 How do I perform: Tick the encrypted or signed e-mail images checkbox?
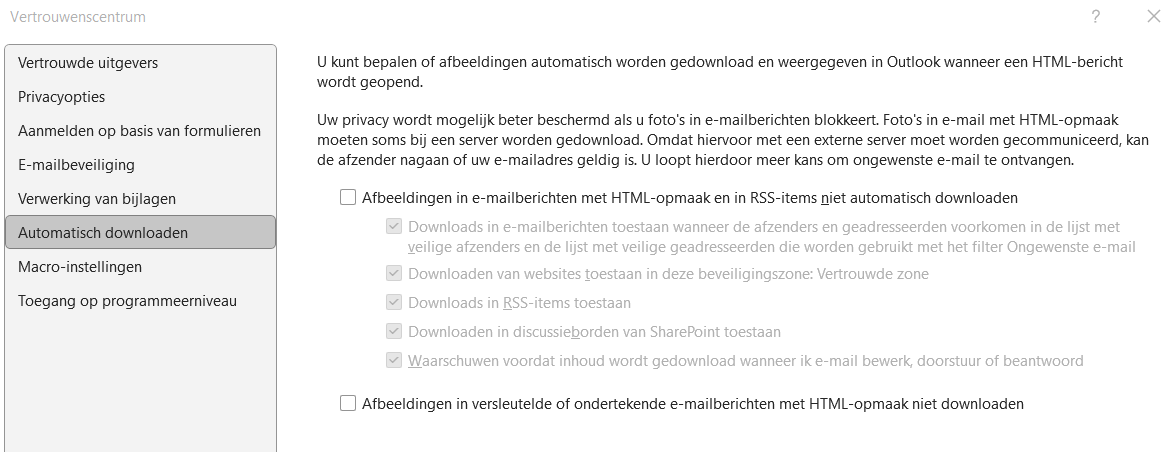point(348,404)
